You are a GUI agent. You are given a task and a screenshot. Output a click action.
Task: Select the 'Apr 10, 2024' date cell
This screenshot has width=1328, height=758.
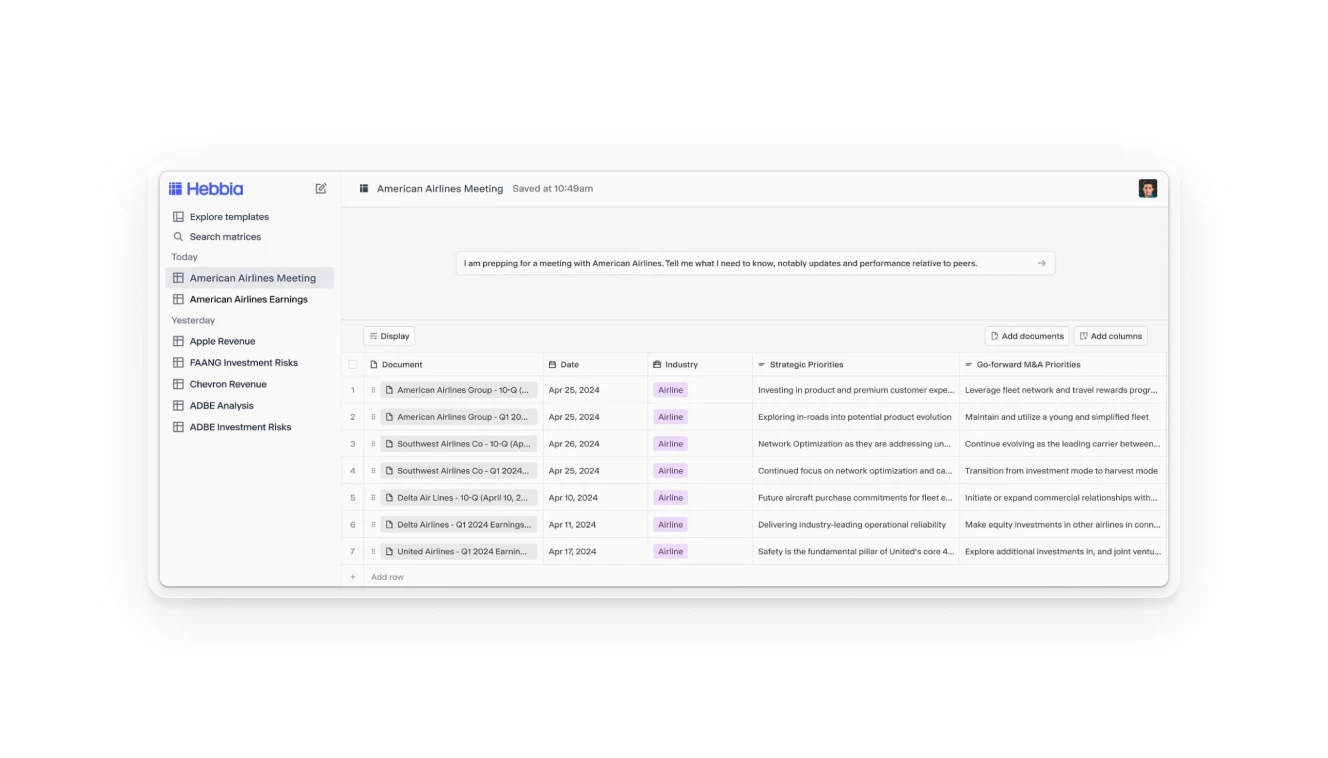pos(595,498)
